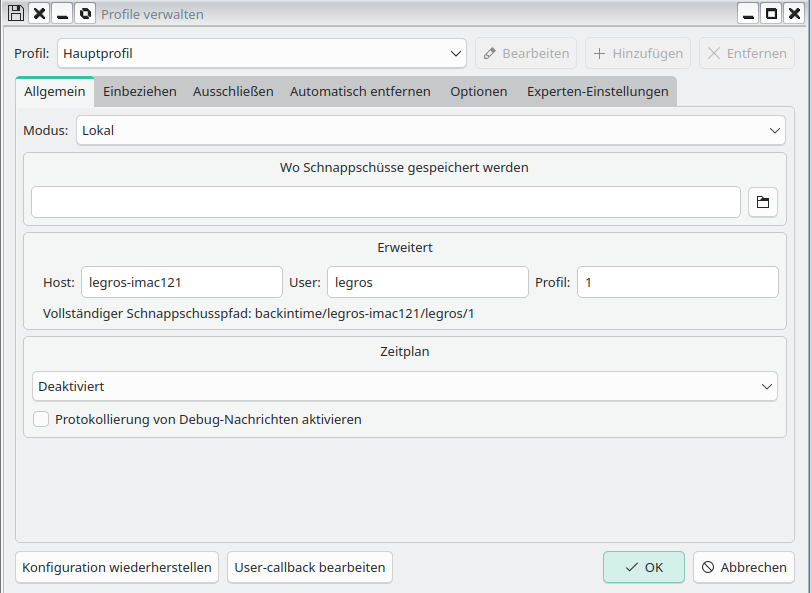Click into the Host field containing legros-imac121
812x593 pixels.
pyautogui.click(x=182, y=282)
